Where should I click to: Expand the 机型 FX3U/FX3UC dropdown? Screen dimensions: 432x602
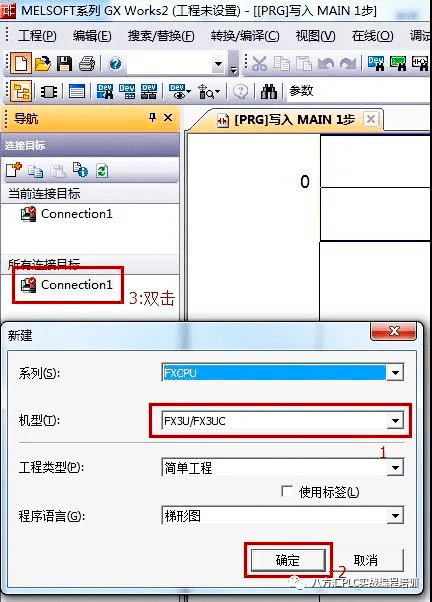tap(395, 421)
